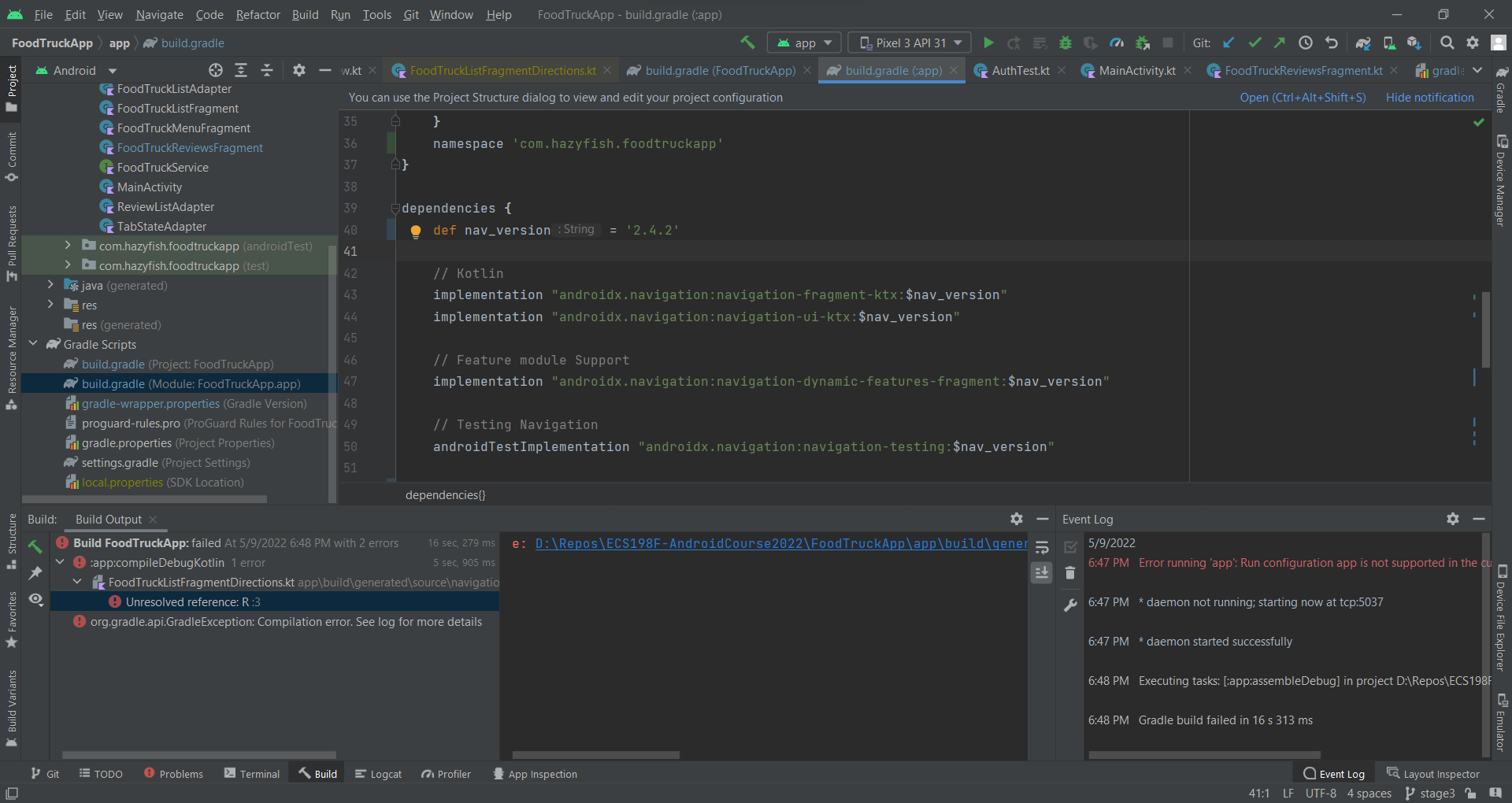Click the editor vertical scrollbar
The width and height of the screenshot is (1512, 803).
coord(1485,329)
